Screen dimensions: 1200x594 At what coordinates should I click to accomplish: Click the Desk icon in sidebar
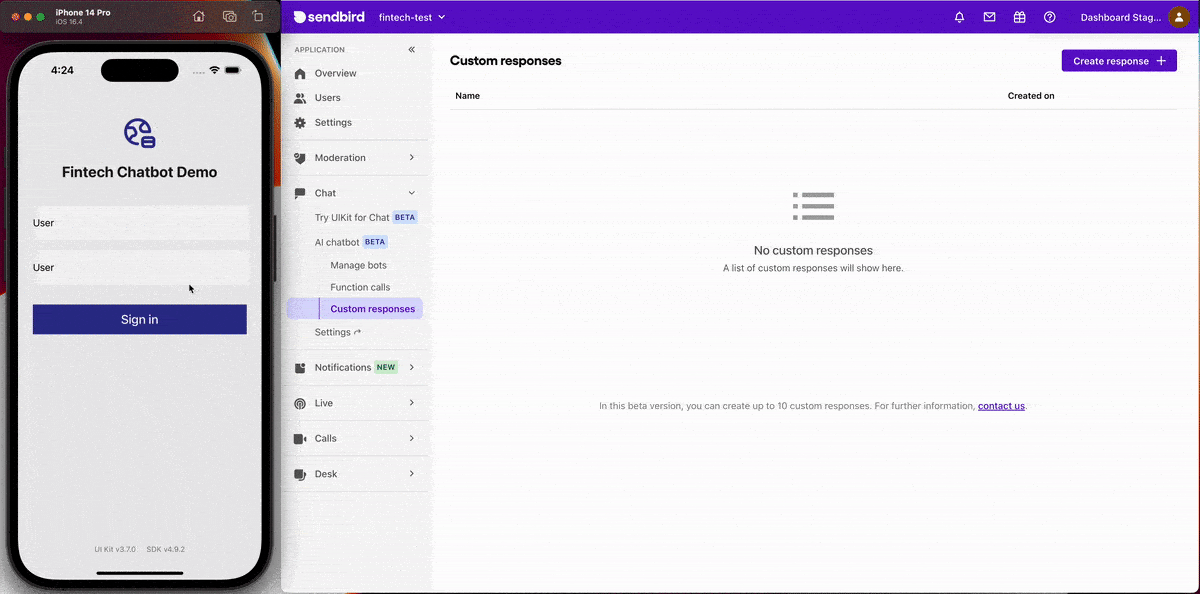tap(300, 474)
